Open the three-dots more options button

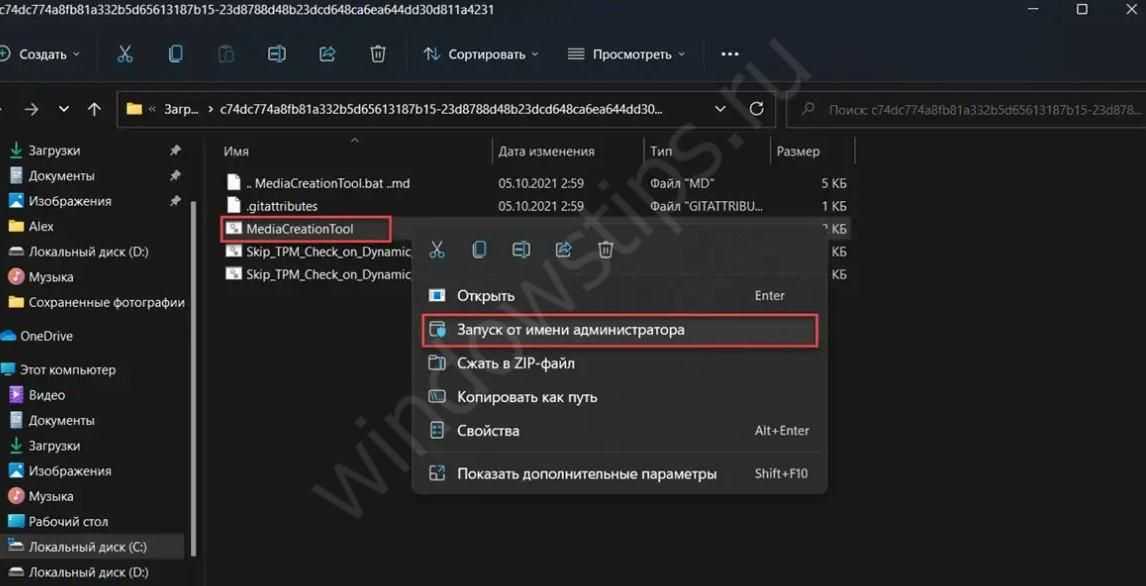click(730, 54)
